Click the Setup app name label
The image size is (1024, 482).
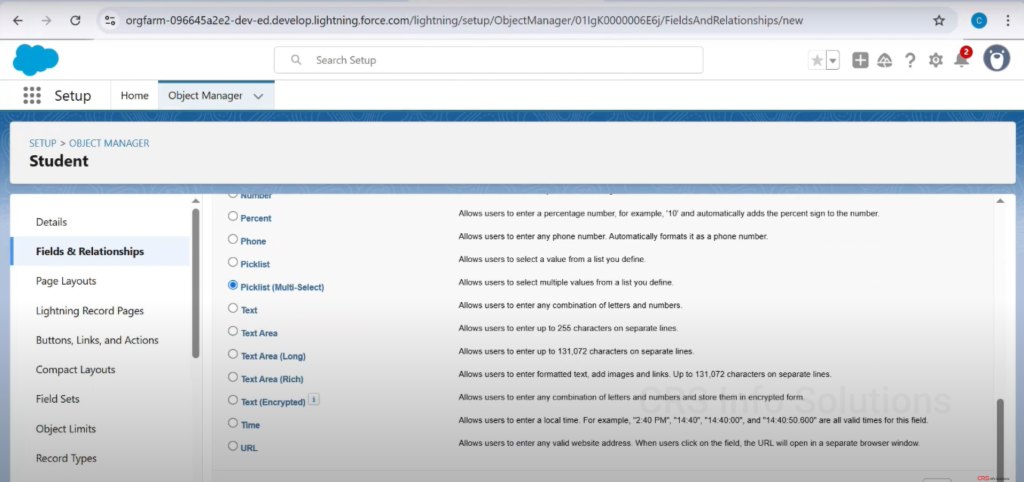pos(72,96)
